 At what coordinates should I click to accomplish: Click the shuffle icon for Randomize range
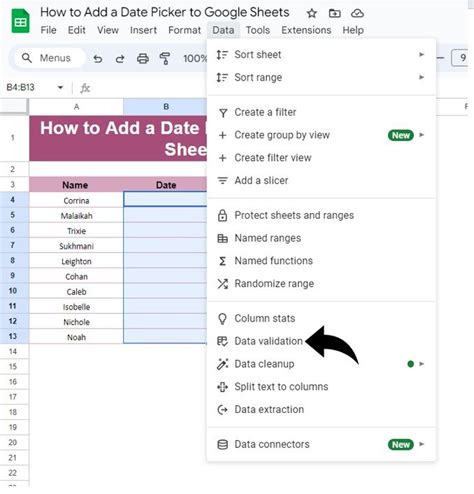tap(223, 284)
